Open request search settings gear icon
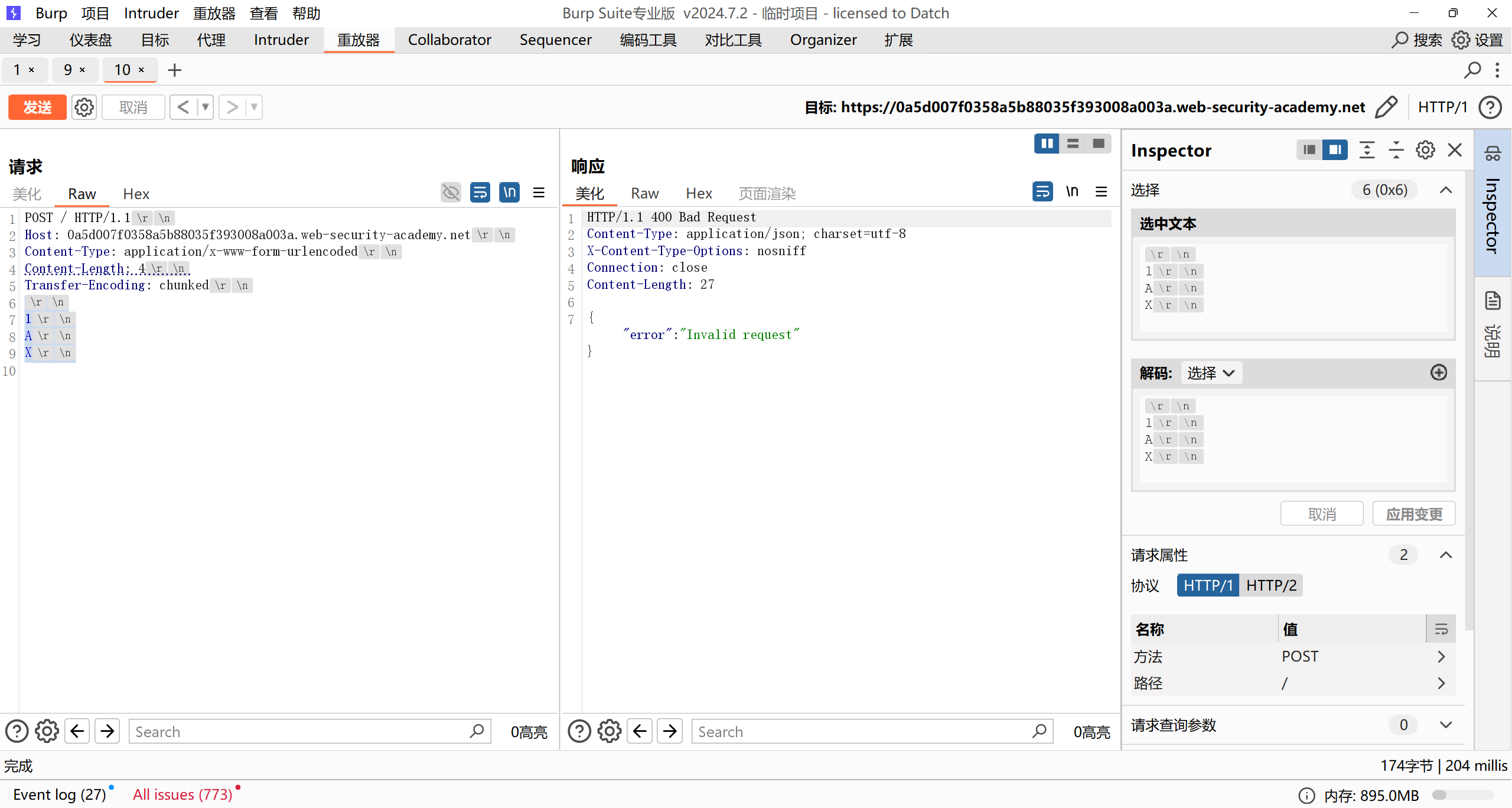The width and height of the screenshot is (1512, 808). 47,731
